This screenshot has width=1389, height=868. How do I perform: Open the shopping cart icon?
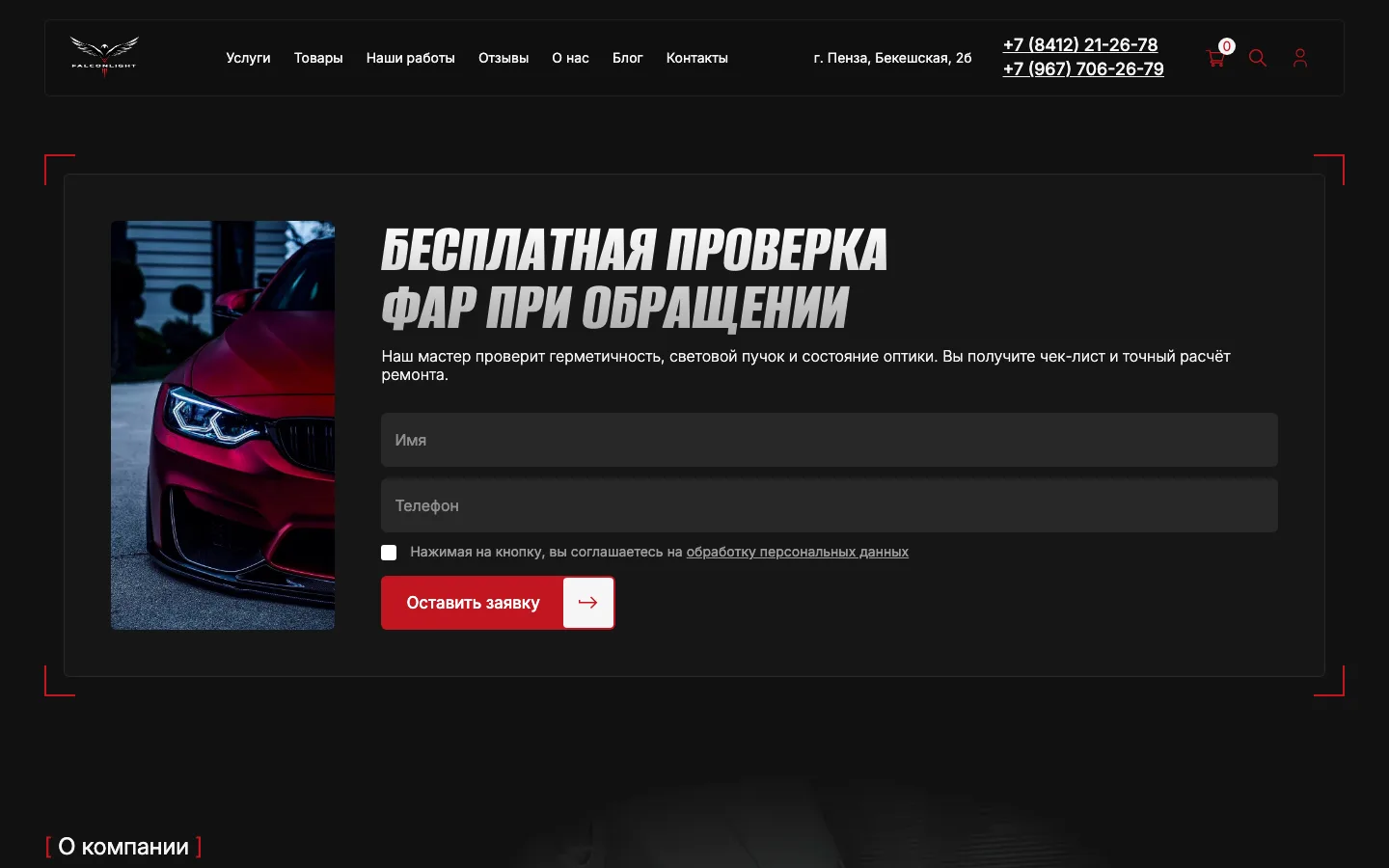pyautogui.click(x=1215, y=58)
